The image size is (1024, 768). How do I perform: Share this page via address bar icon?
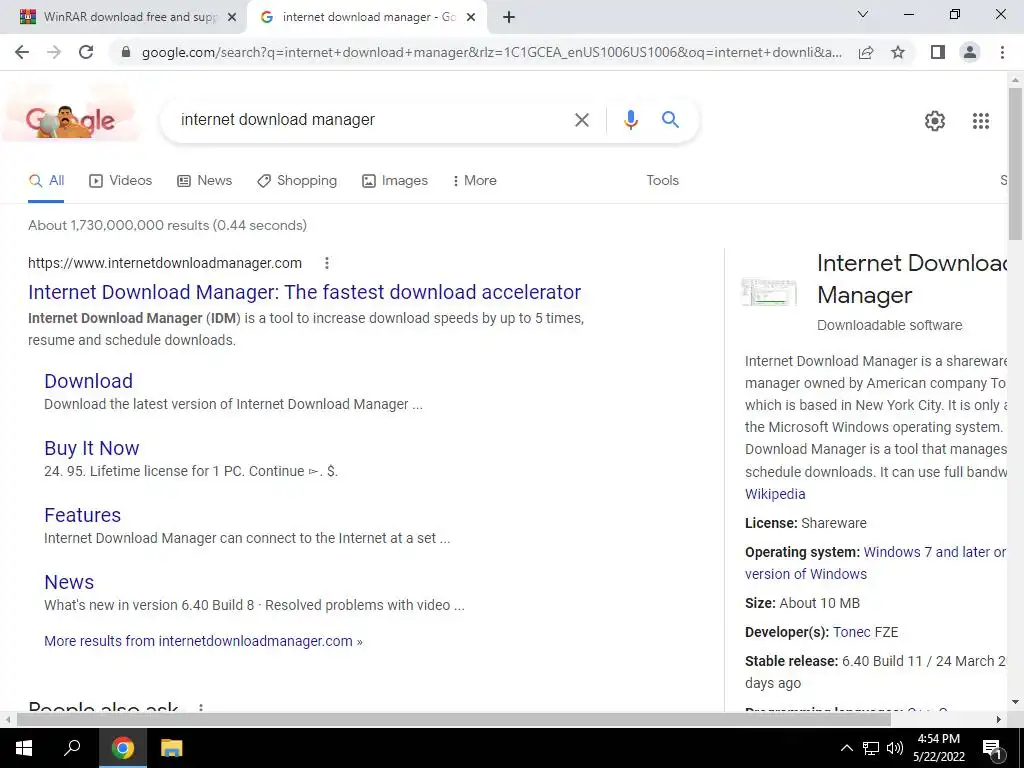[866, 52]
